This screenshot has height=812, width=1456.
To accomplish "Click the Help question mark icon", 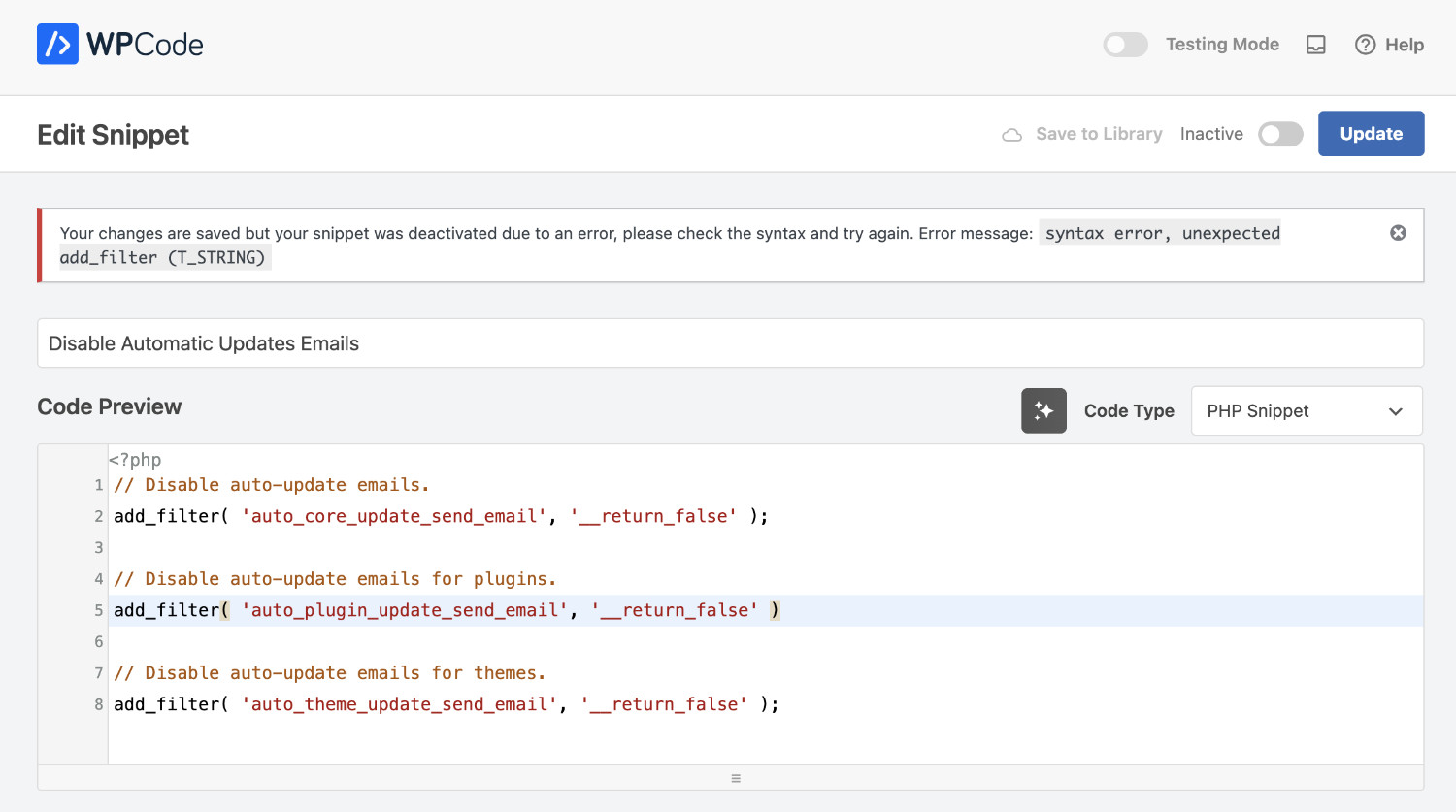I will (1365, 45).
